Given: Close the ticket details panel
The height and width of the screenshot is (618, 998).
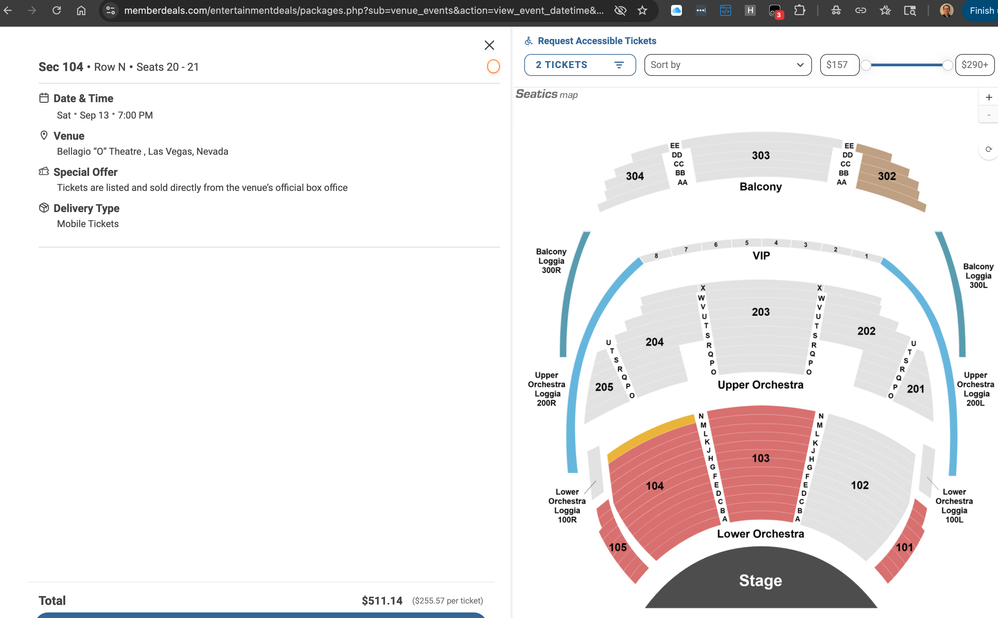Looking at the screenshot, I should point(489,45).
